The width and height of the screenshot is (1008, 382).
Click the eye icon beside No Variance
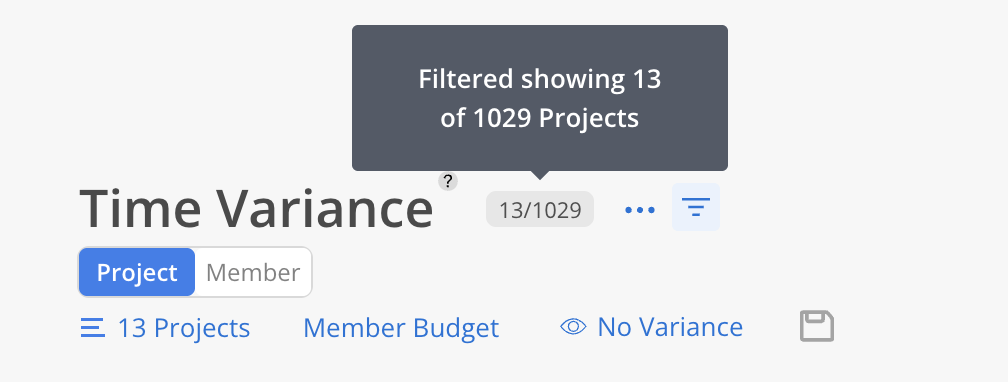[573, 327]
